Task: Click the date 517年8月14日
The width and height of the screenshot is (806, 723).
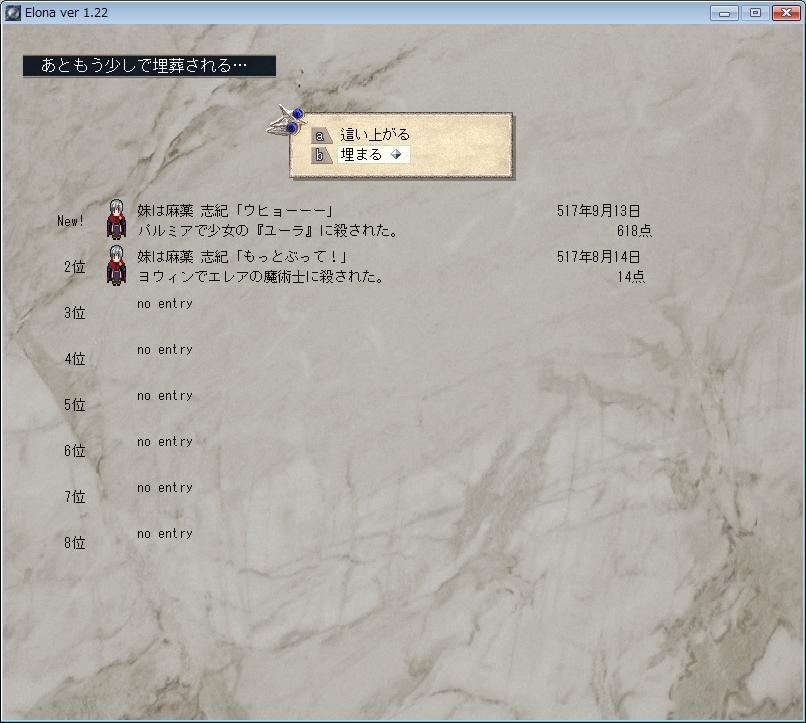Action: pos(598,256)
